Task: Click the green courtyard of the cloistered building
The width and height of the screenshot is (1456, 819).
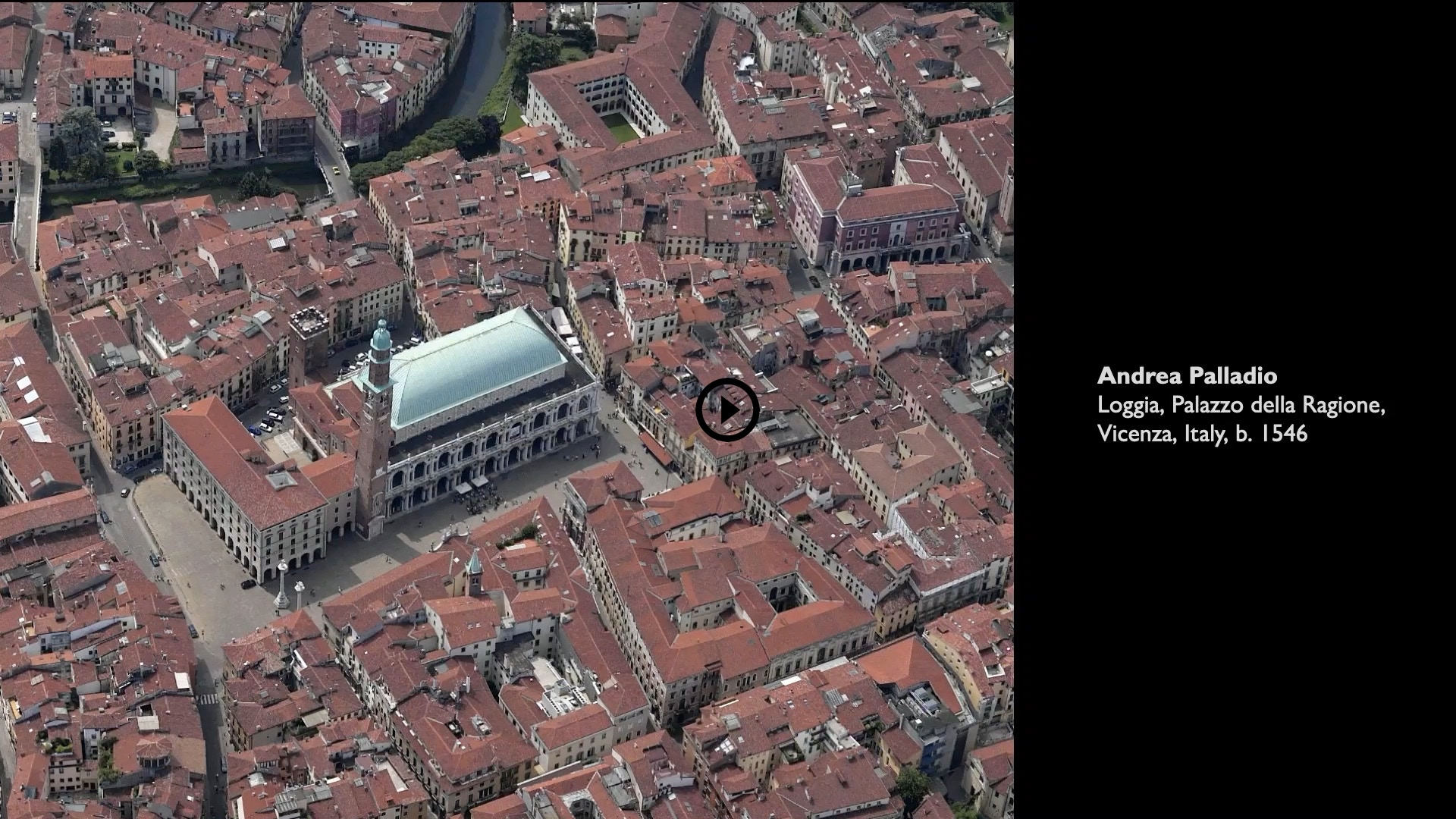Action: tap(622, 127)
